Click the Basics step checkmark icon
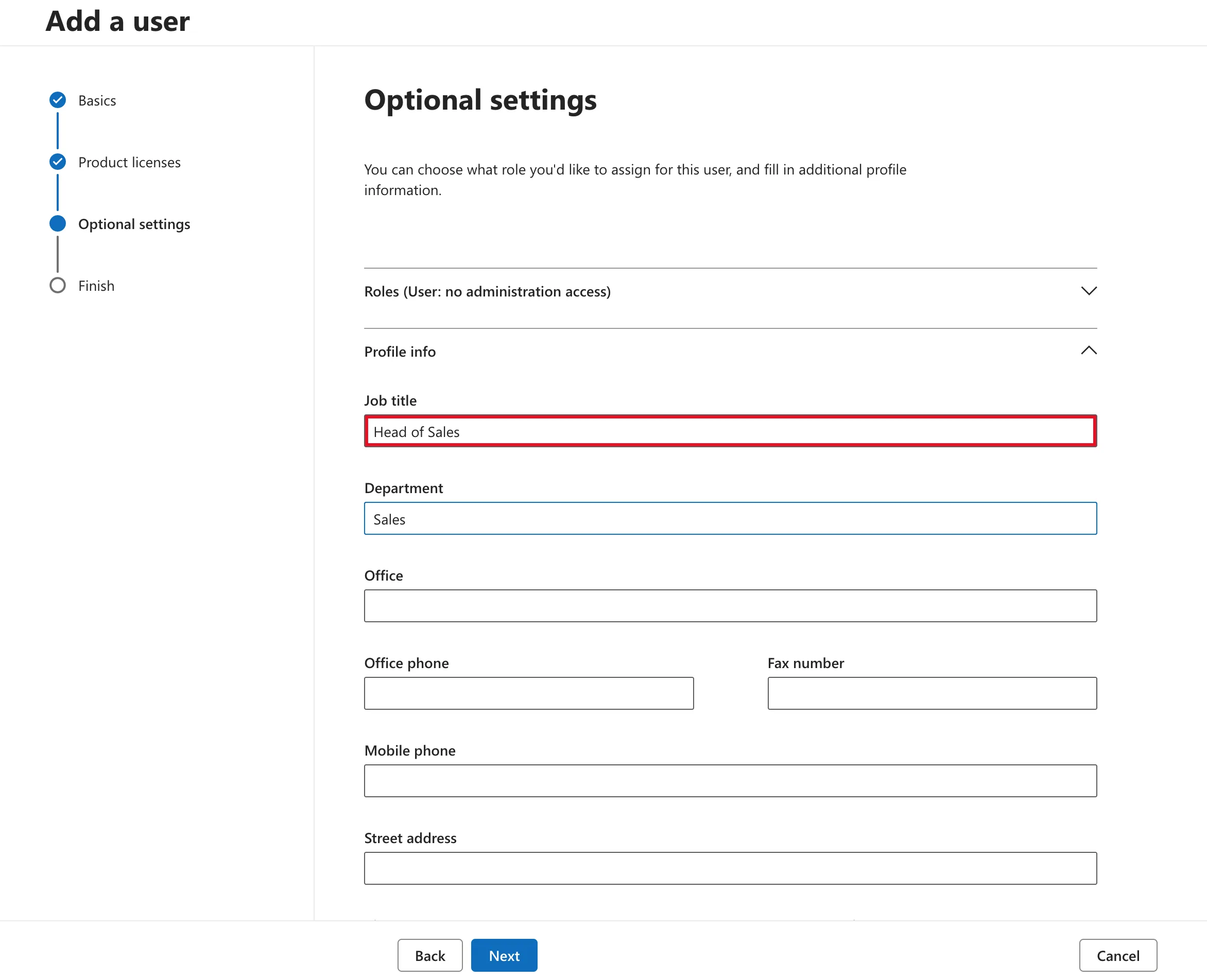Image resolution: width=1207 pixels, height=980 pixels. pyautogui.click(x=58, y=100)
